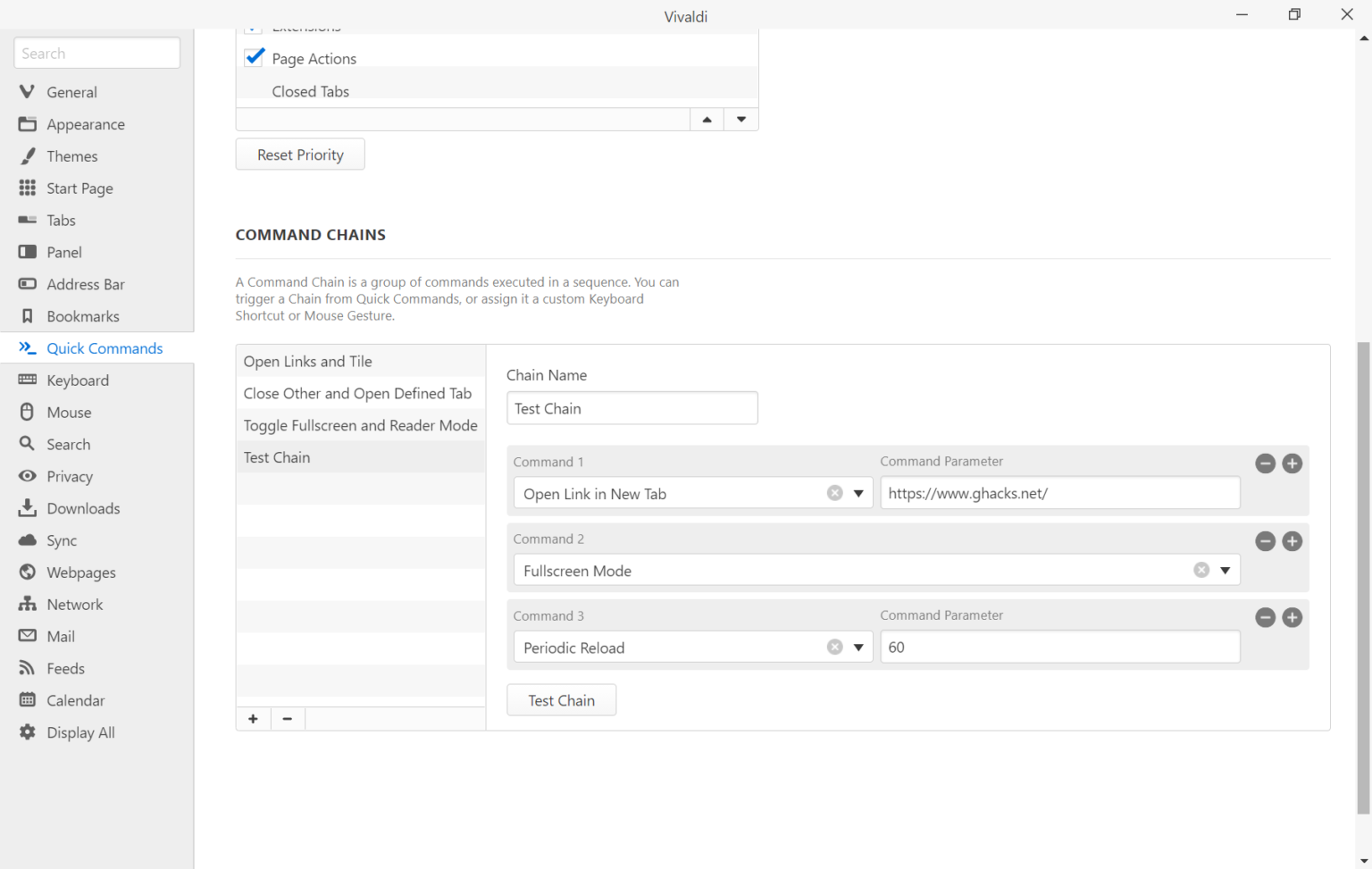Add a new command chain with the plus icon
Image resolution: width=1372 pixels, height=869 pixels.
(253, 718)
